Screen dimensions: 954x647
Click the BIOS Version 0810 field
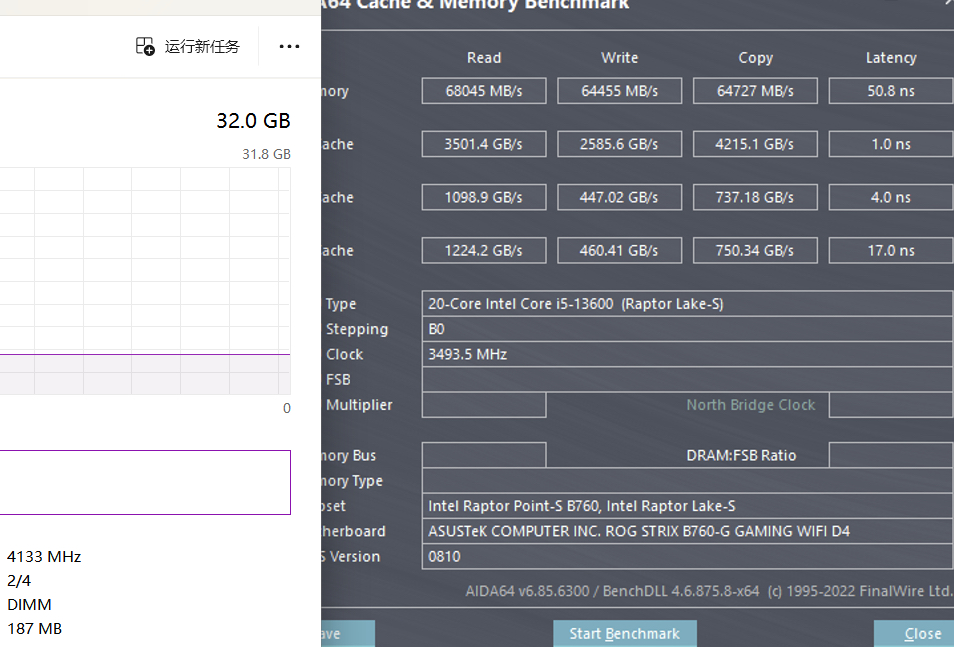click(686, 556)
